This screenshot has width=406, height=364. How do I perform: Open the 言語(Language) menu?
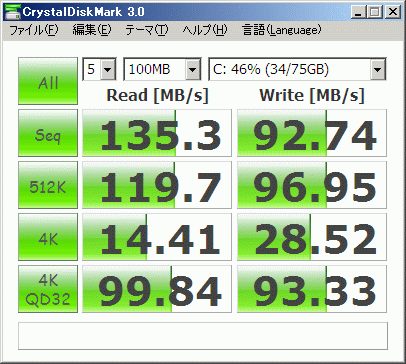(x=282, y=30)
